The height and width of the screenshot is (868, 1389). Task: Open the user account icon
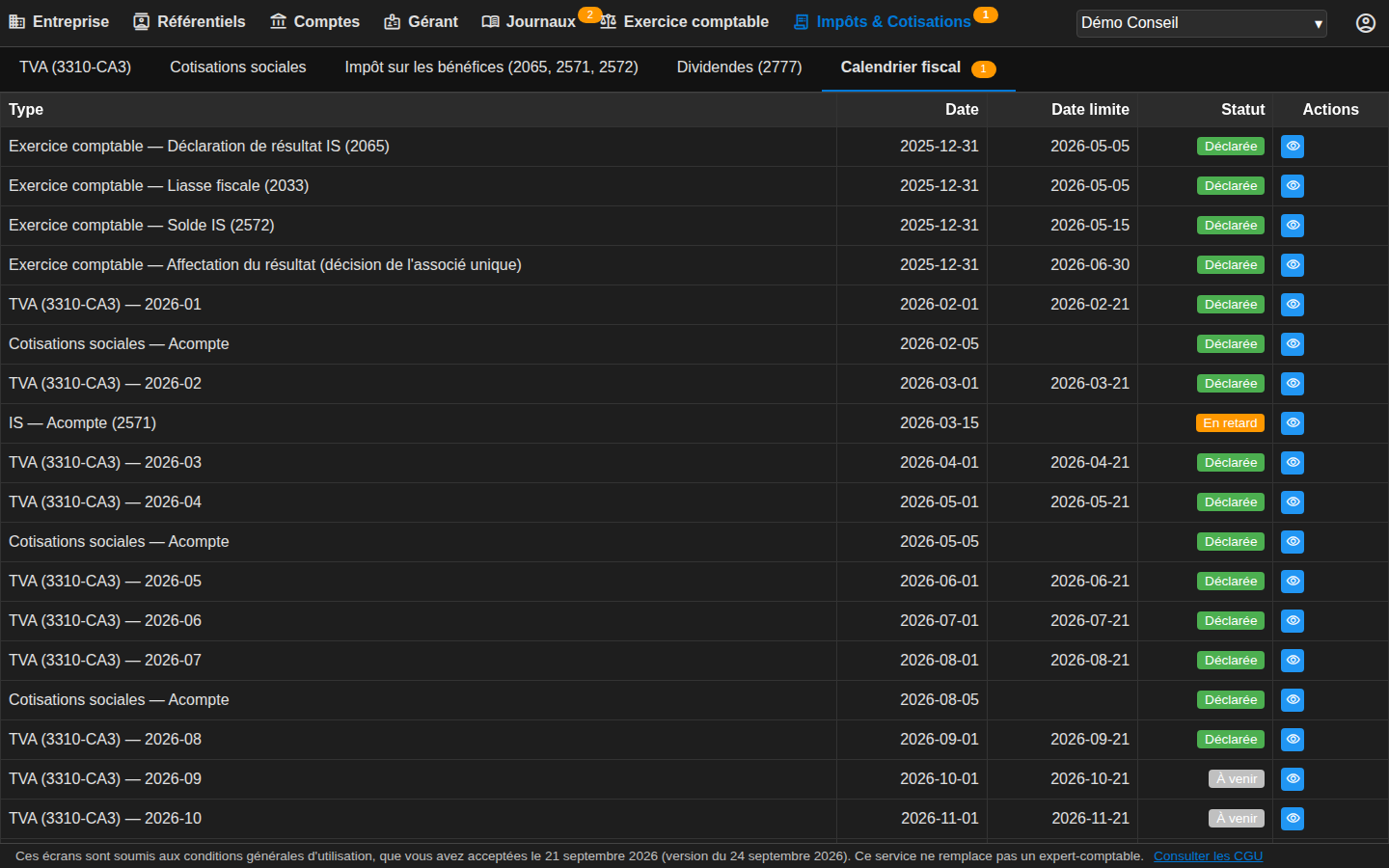coord(1366,23)
